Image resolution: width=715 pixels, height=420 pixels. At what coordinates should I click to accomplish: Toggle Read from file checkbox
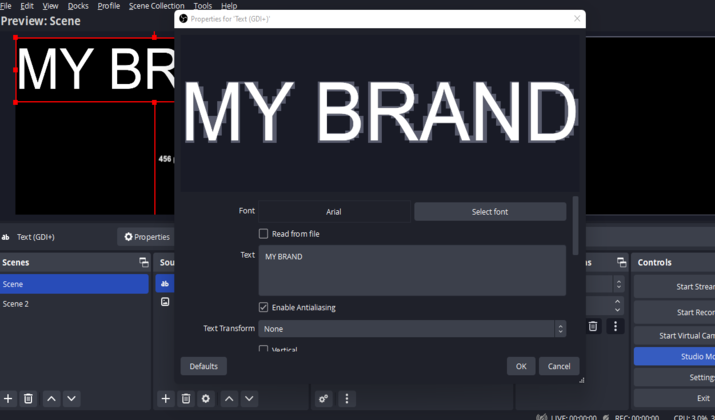[x=264, y=234]
